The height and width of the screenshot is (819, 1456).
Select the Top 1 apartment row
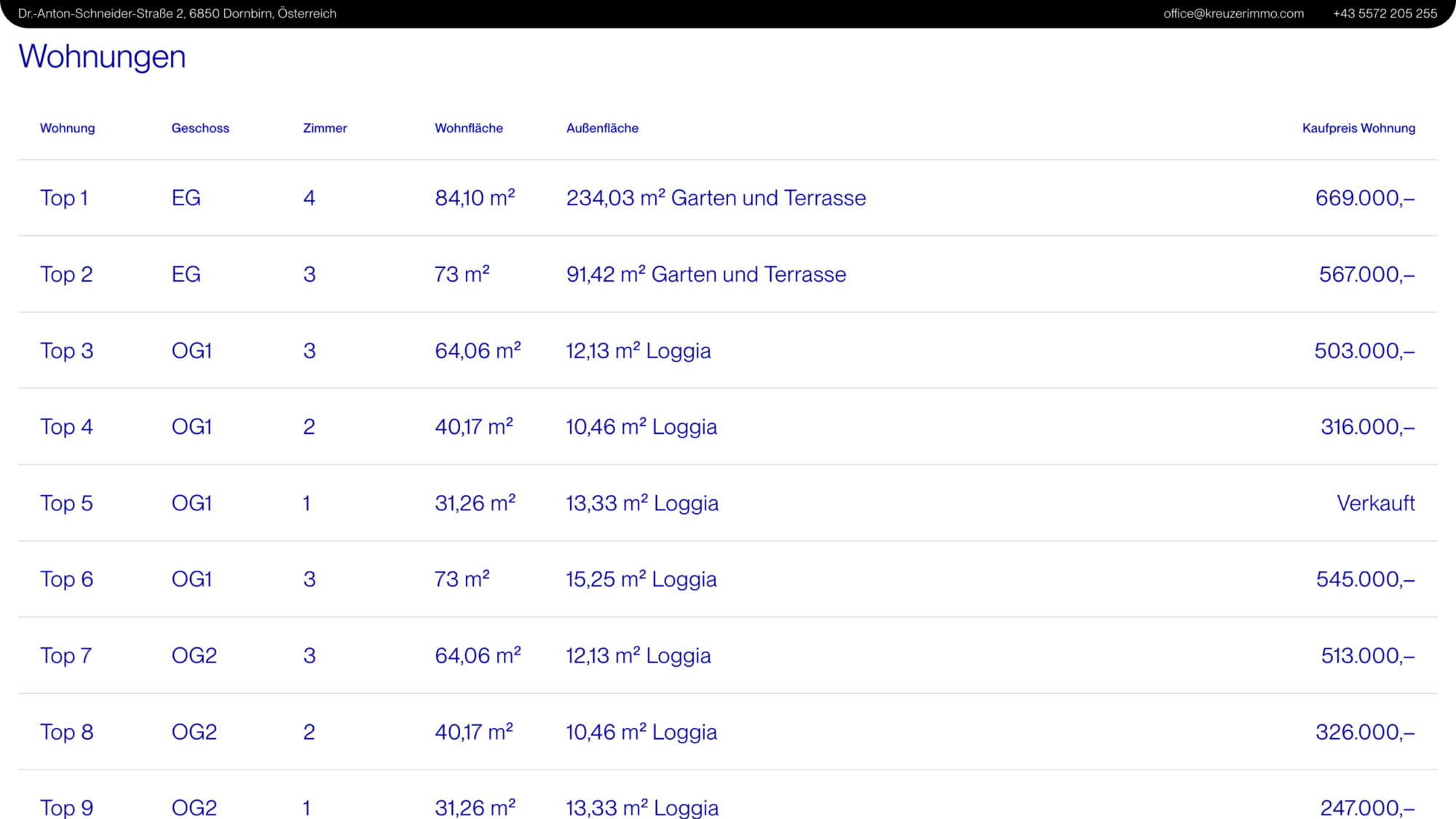pos(64,198)
